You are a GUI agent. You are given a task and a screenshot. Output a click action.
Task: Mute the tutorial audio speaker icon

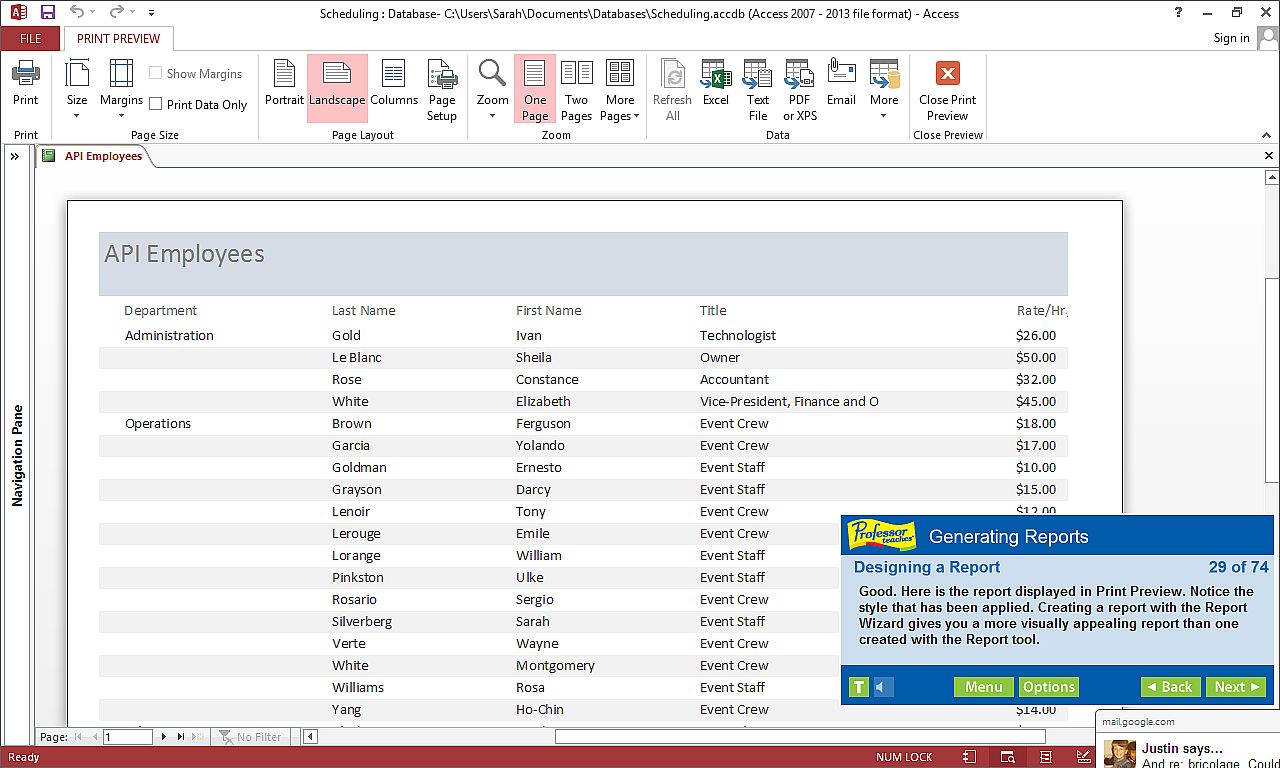pos(882,687)
